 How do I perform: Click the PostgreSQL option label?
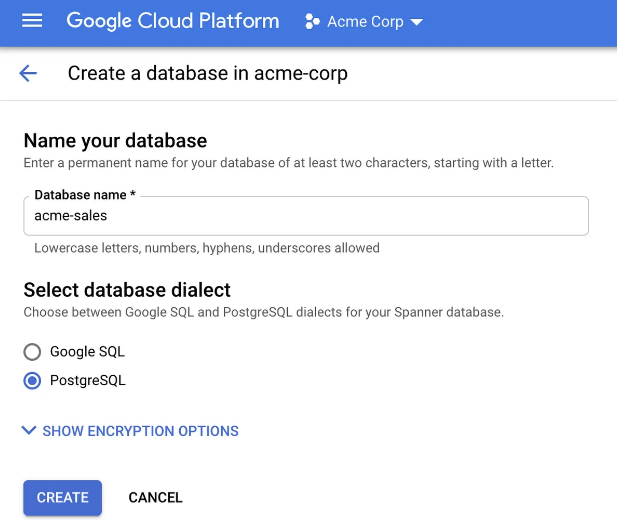click(88, 380)
